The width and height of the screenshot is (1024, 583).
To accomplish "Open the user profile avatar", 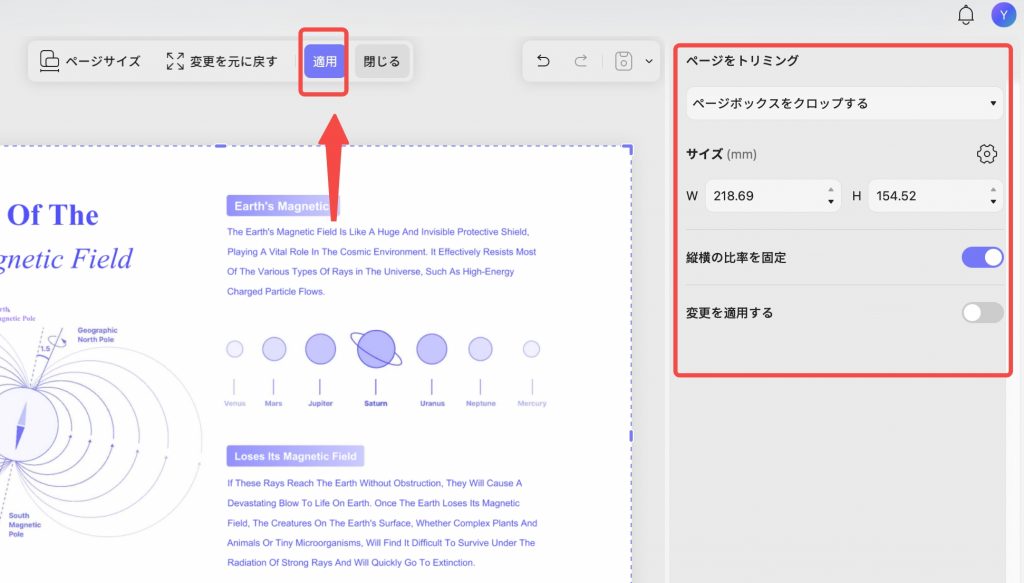I will click(1003, 14).
